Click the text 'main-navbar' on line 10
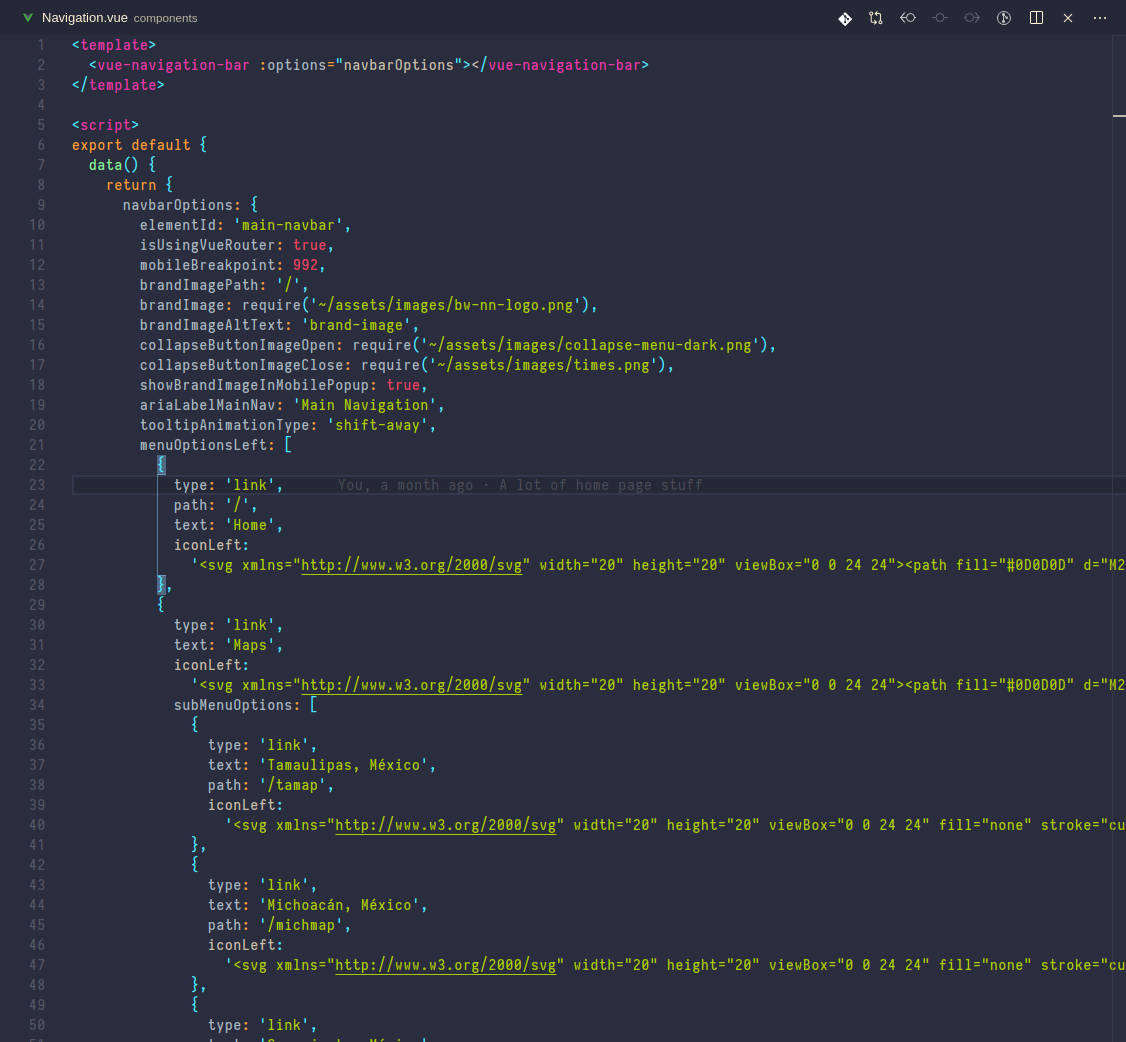Screen dimensions: 1126x1042 pyautogui.click(x=288, y=225)
